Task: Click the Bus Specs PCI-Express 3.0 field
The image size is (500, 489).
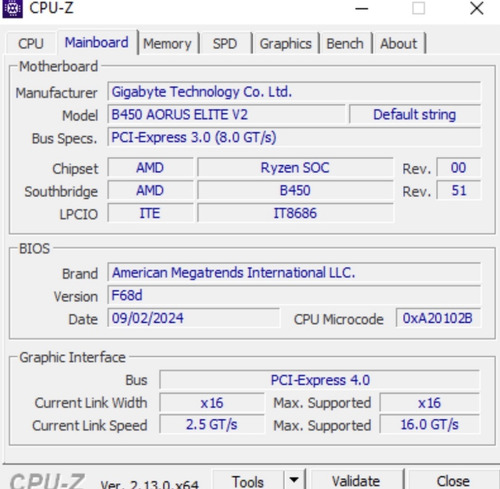Action: coord(294,137)
